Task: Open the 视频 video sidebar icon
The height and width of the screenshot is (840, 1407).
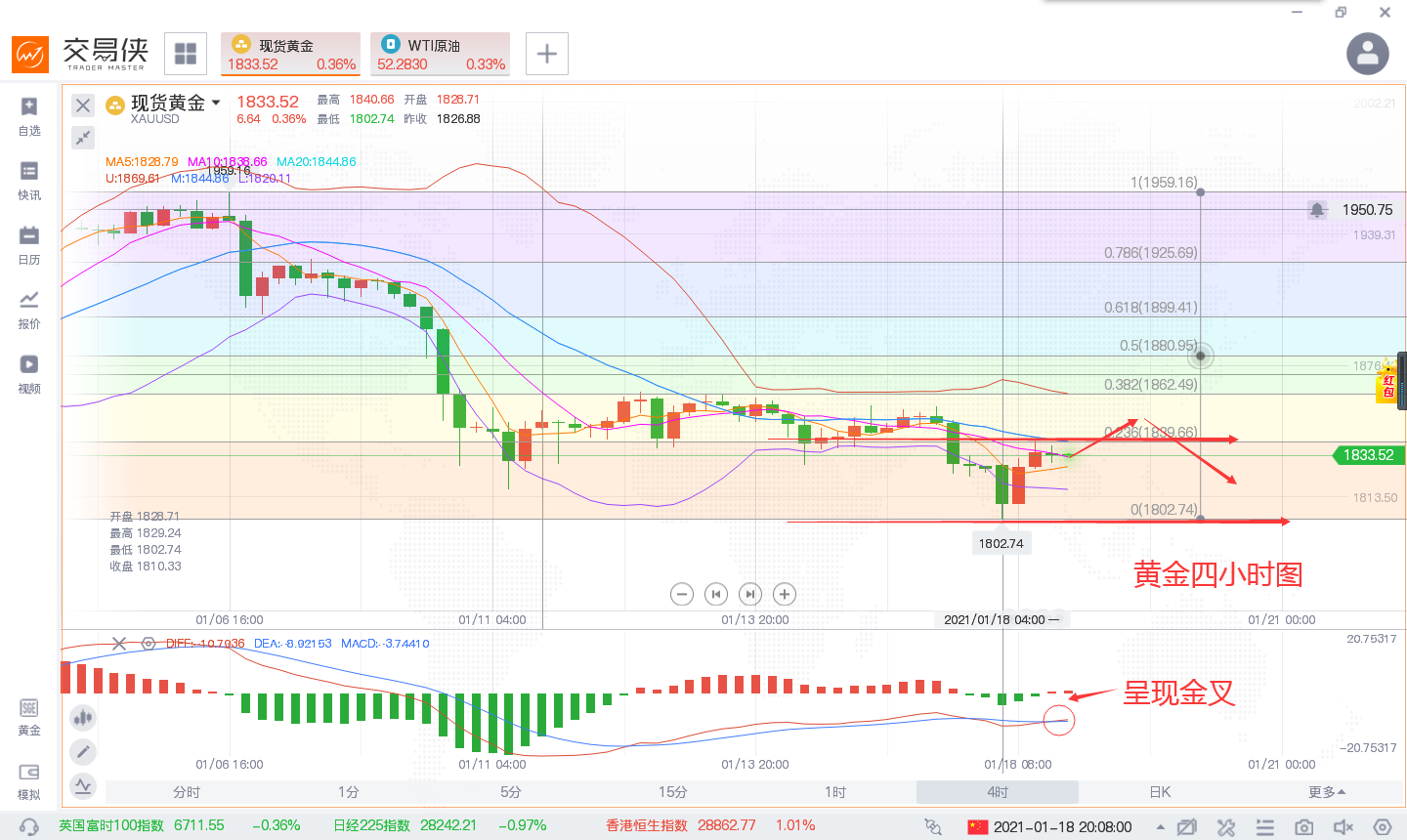Action: [x=29, y=374]
